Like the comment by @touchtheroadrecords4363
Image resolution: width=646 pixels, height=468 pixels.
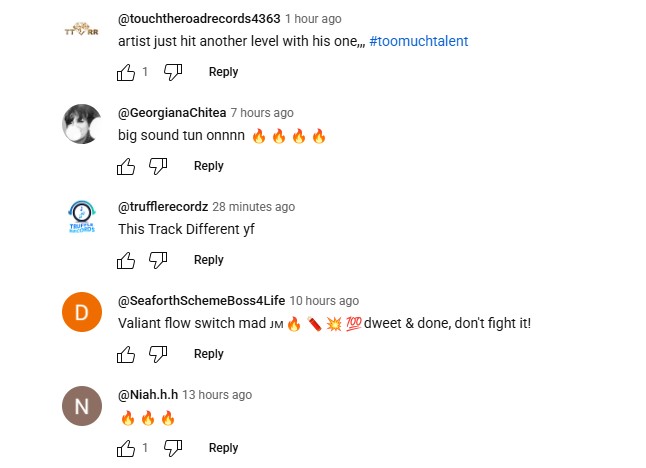(x=126, y=73)
